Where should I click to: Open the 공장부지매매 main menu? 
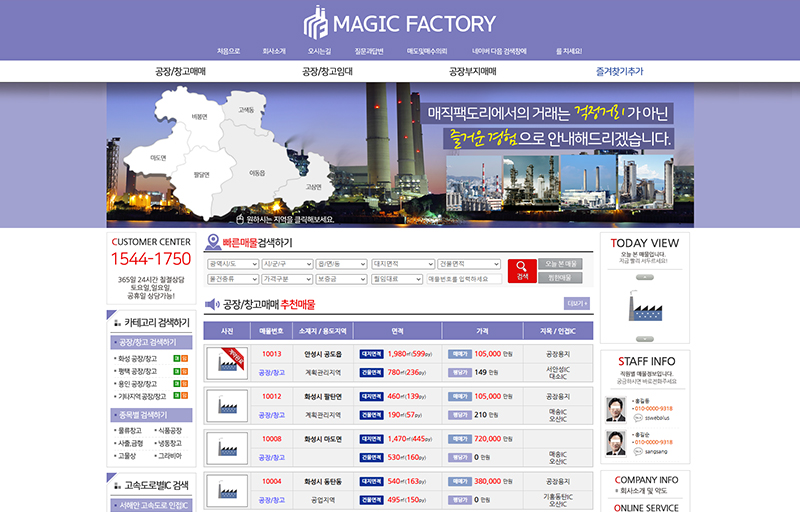(x=472, y=71)
